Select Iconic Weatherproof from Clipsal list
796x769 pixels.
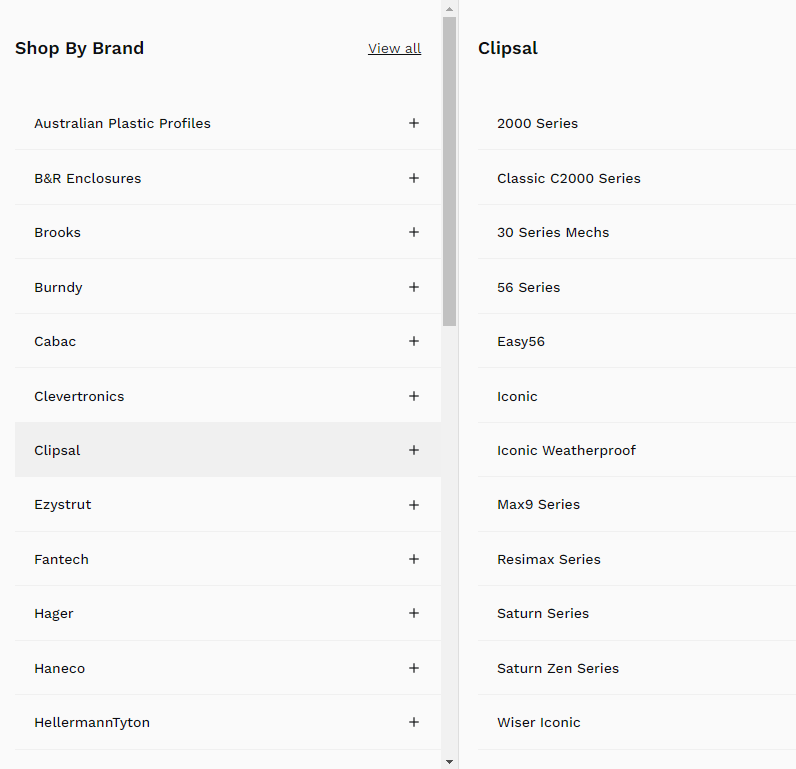pos(566,450)
